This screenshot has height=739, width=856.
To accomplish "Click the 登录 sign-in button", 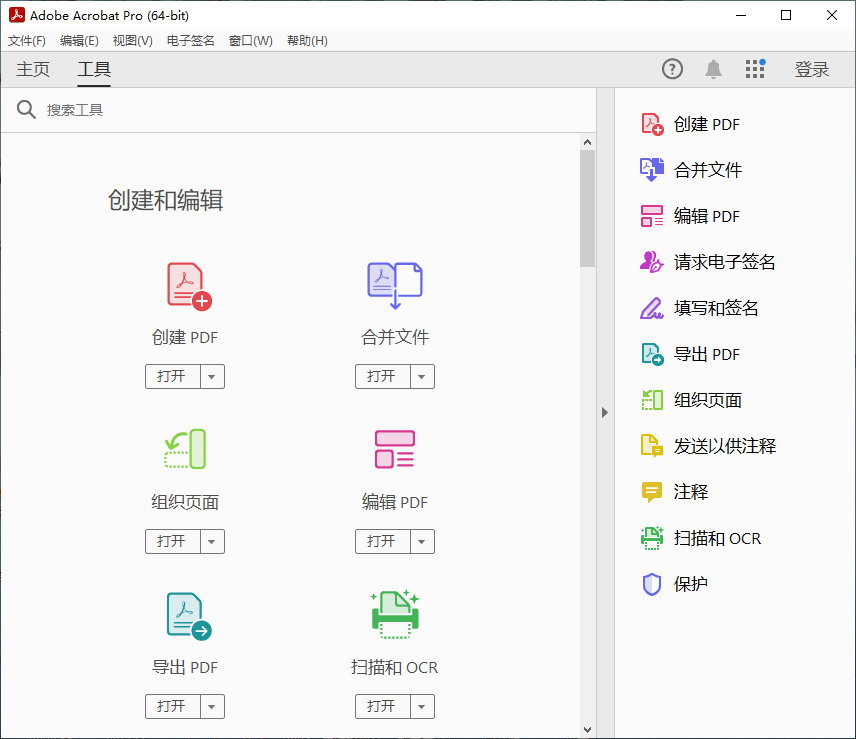I will point(811,69).
